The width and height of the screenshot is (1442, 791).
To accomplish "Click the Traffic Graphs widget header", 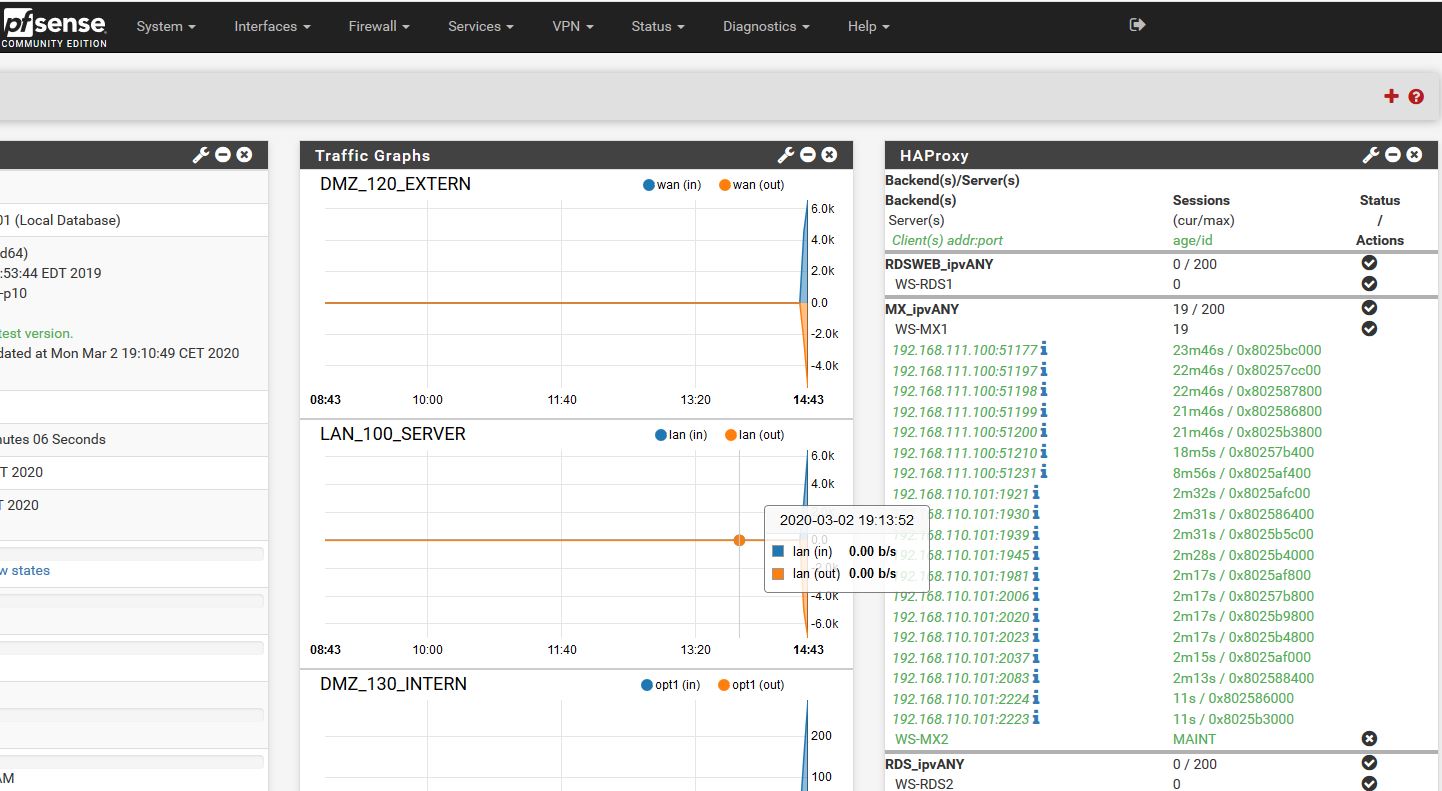I will [x=576, y=155].
